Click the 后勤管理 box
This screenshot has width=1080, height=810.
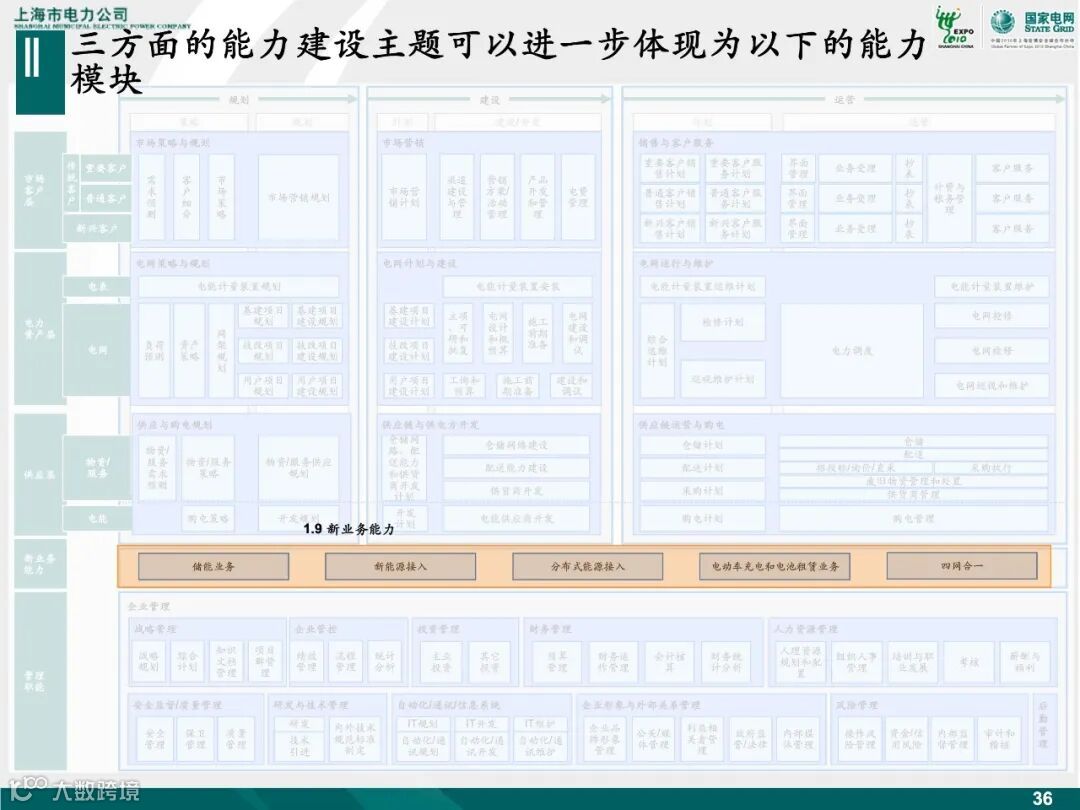click(x=1043, y=729)
